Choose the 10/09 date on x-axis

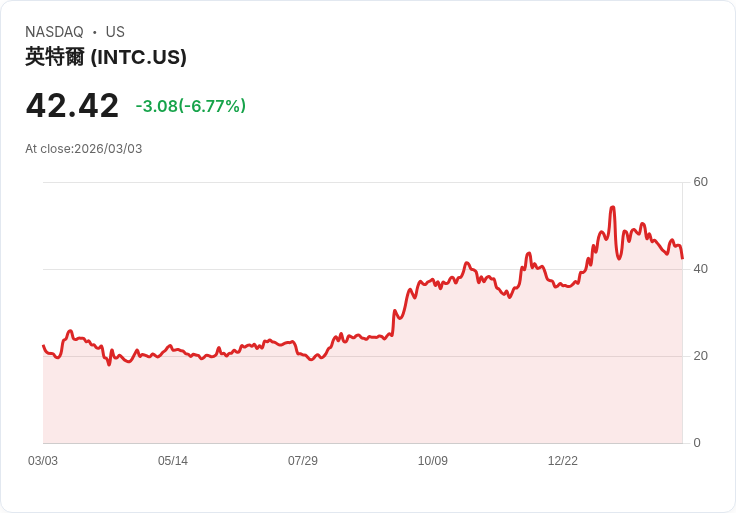click(x=433, y=461)
